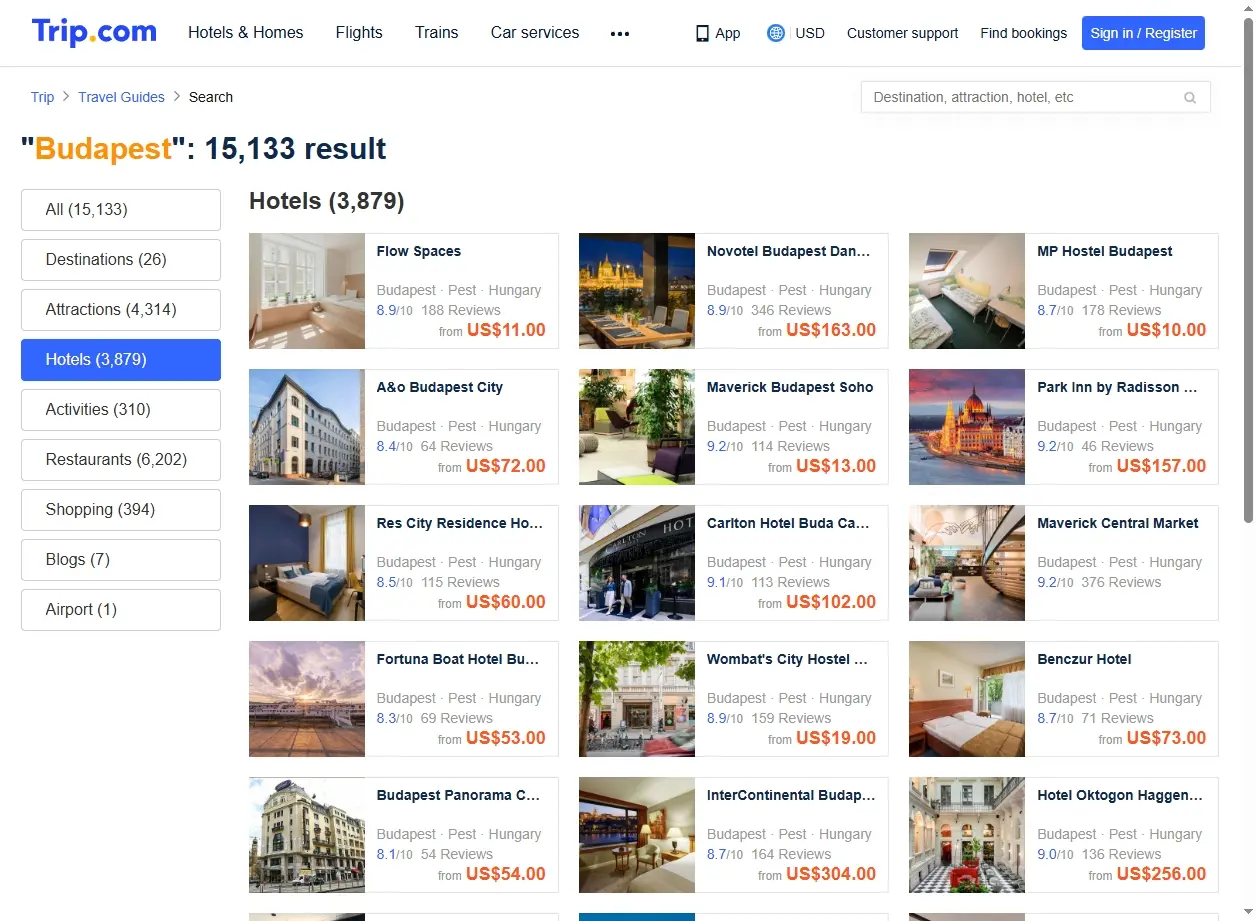Image resolution: width=1256 pixels, height=921 pixels.
Task: Click the US$11.00 Flow Spaces price
Action: (506, 330)
